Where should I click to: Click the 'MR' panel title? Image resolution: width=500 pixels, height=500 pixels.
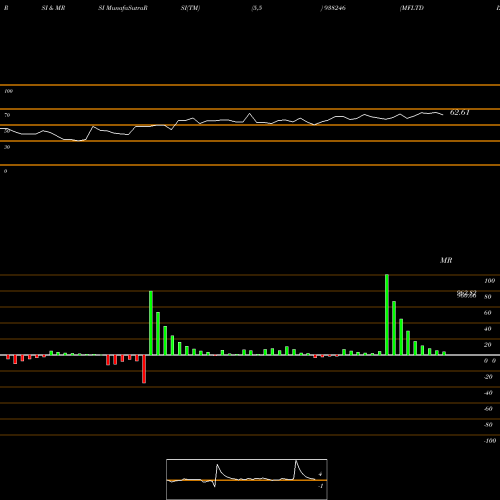[446, 260]
